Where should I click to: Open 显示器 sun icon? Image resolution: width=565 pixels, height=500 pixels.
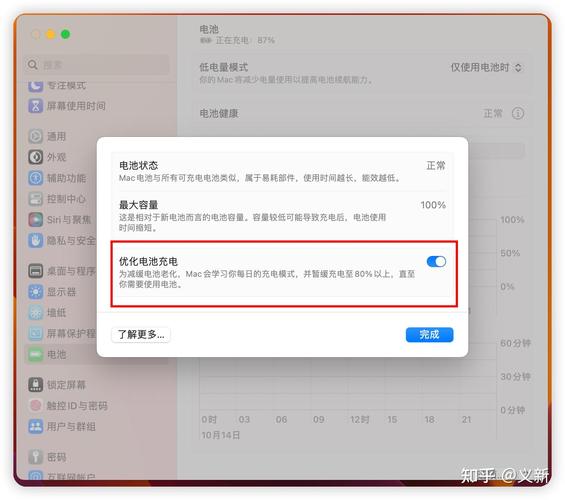coord(36,292)
